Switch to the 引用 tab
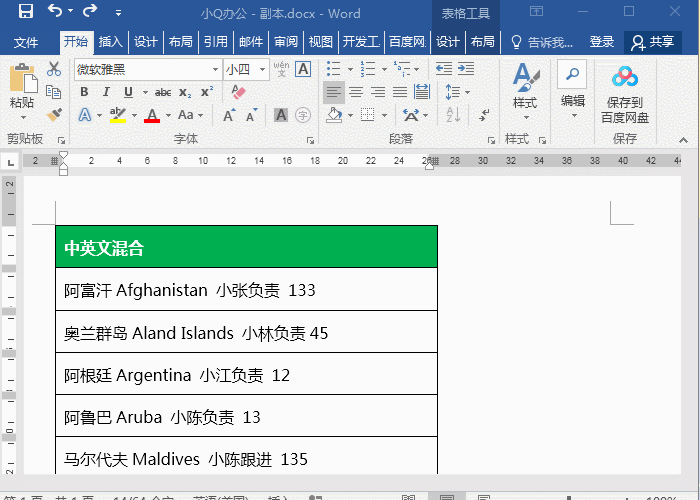The width and height of the screenshot is (700, 500). point(216,42)
